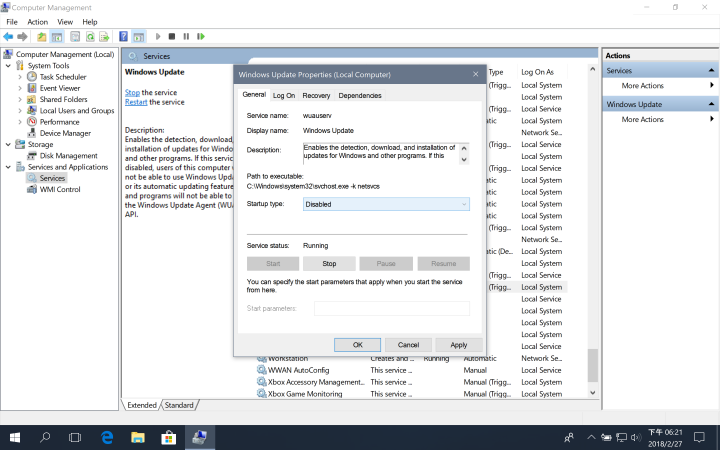Click the Properties toolbar icon
This screenshot has height=450, width=720.
click(x=75, y=36)
